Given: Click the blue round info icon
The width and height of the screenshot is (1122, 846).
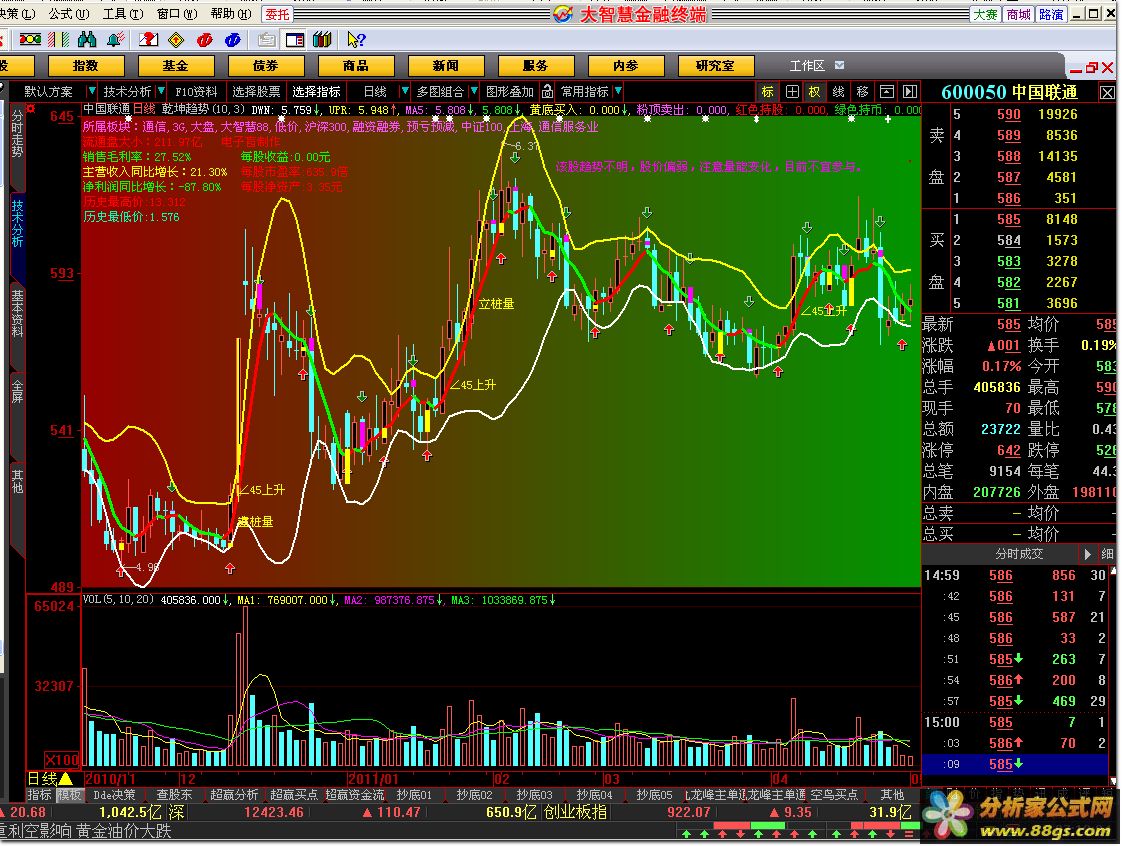Looking at the screenshot, I should point(232,39).
